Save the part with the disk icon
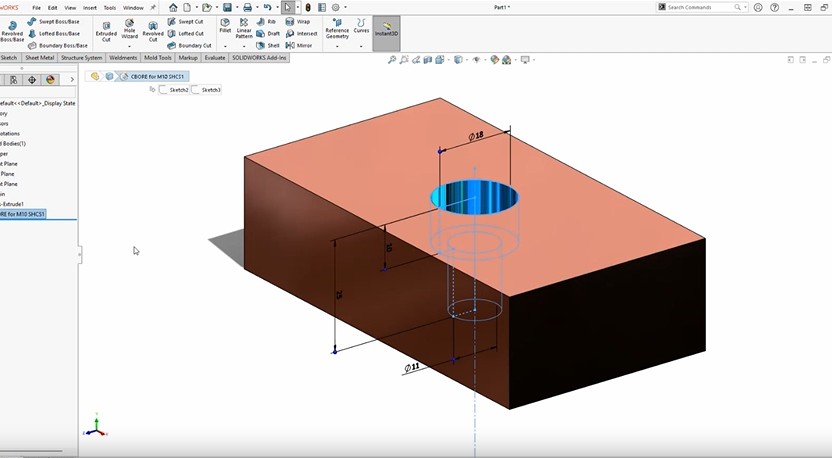 227,7
